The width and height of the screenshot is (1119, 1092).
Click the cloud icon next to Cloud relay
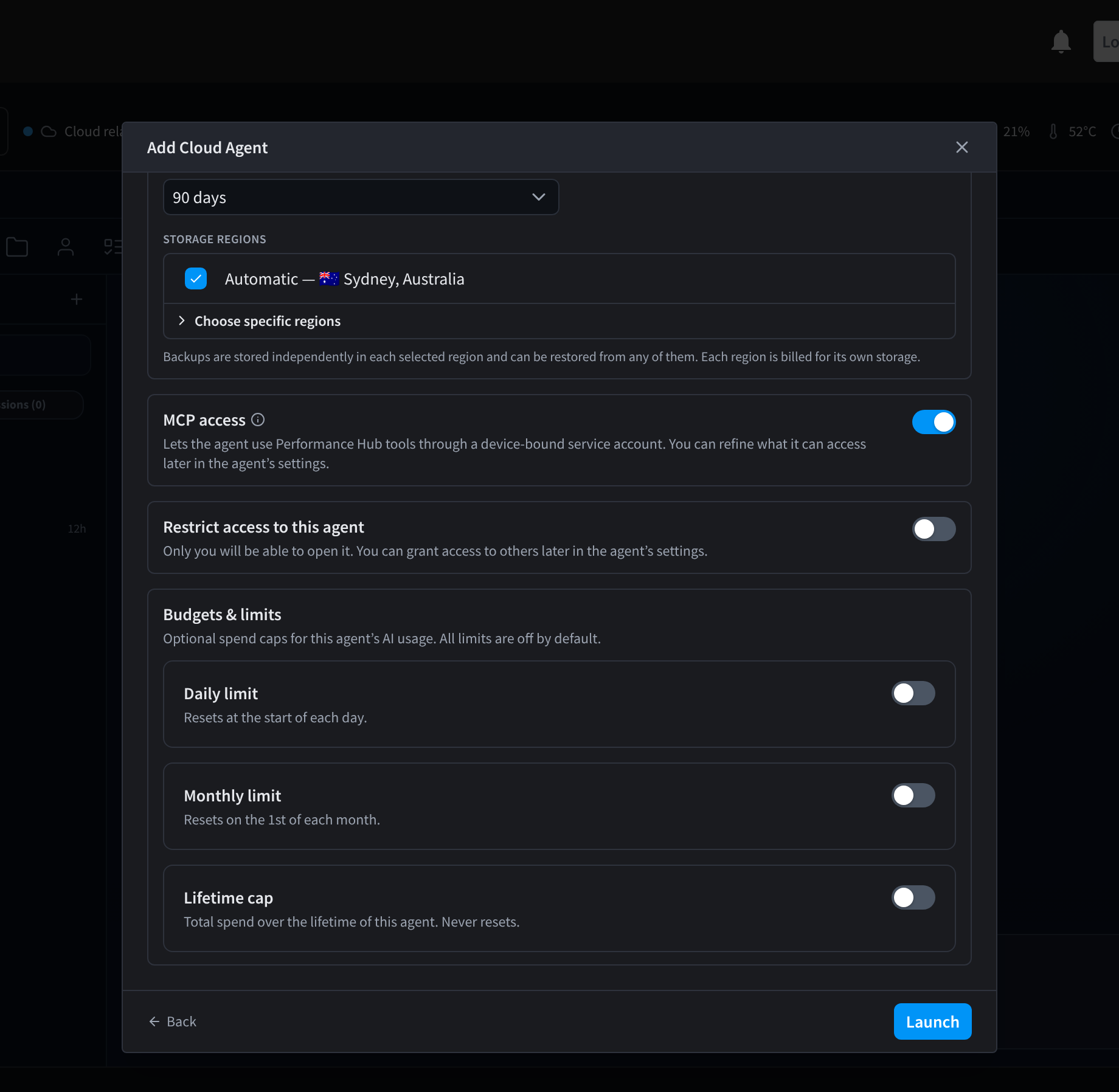click(x=49, y=131)
